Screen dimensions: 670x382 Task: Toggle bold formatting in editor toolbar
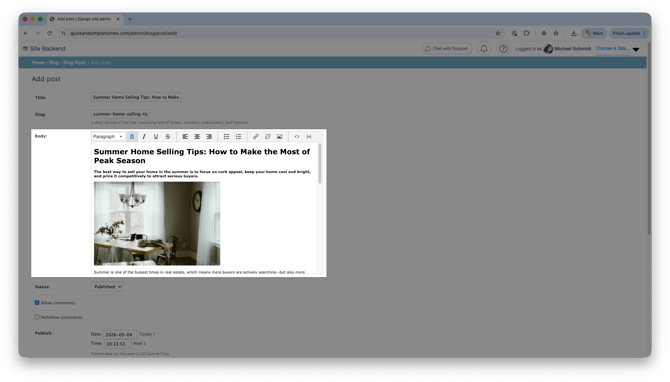coord(132,137)
